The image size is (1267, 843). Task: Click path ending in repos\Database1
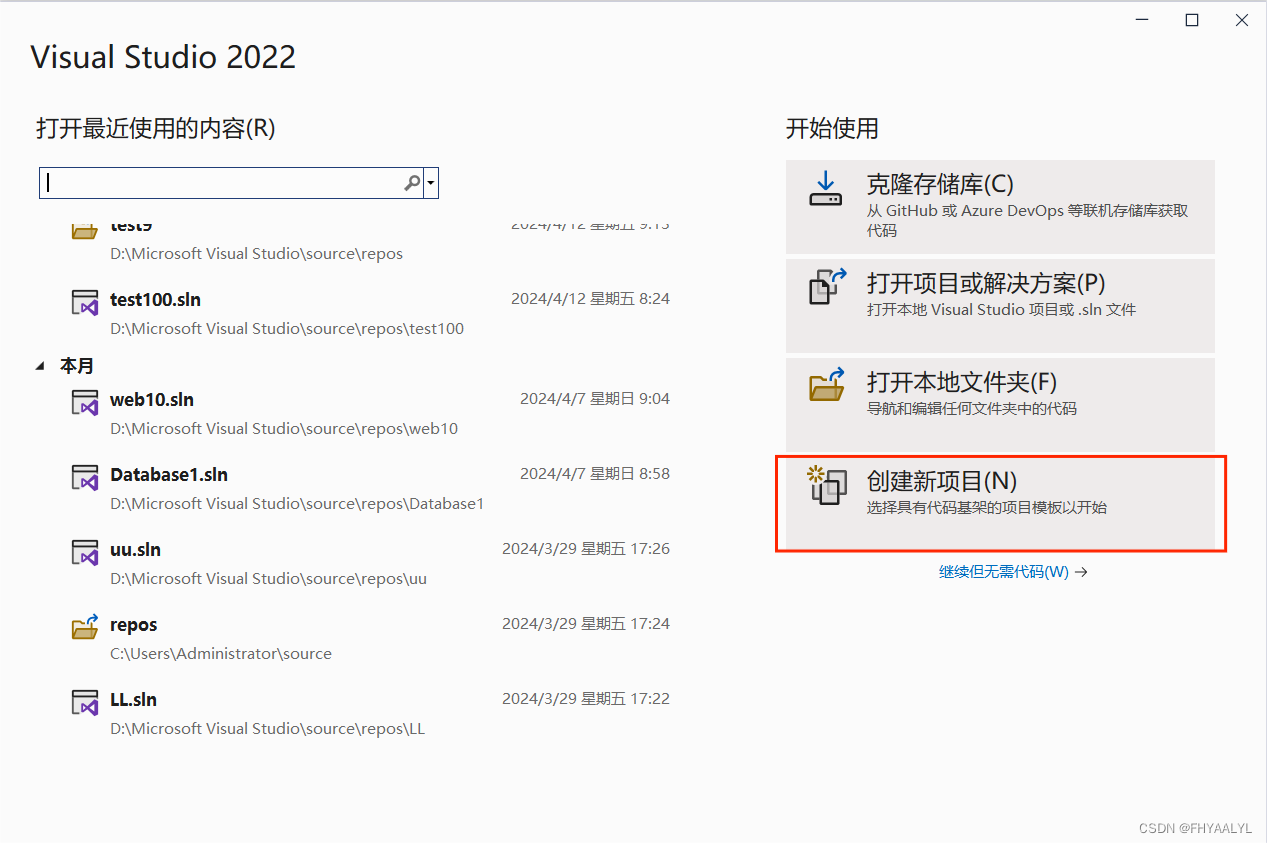[x=297, y=503]
